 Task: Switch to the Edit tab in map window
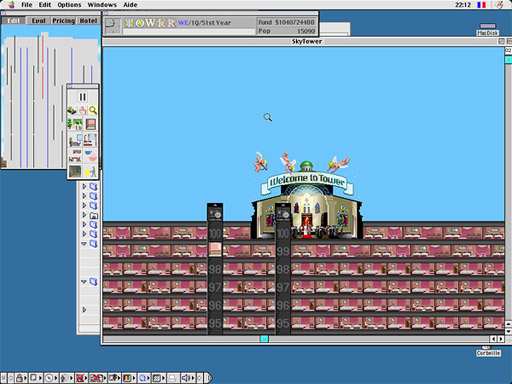click(x=13, y=21)
